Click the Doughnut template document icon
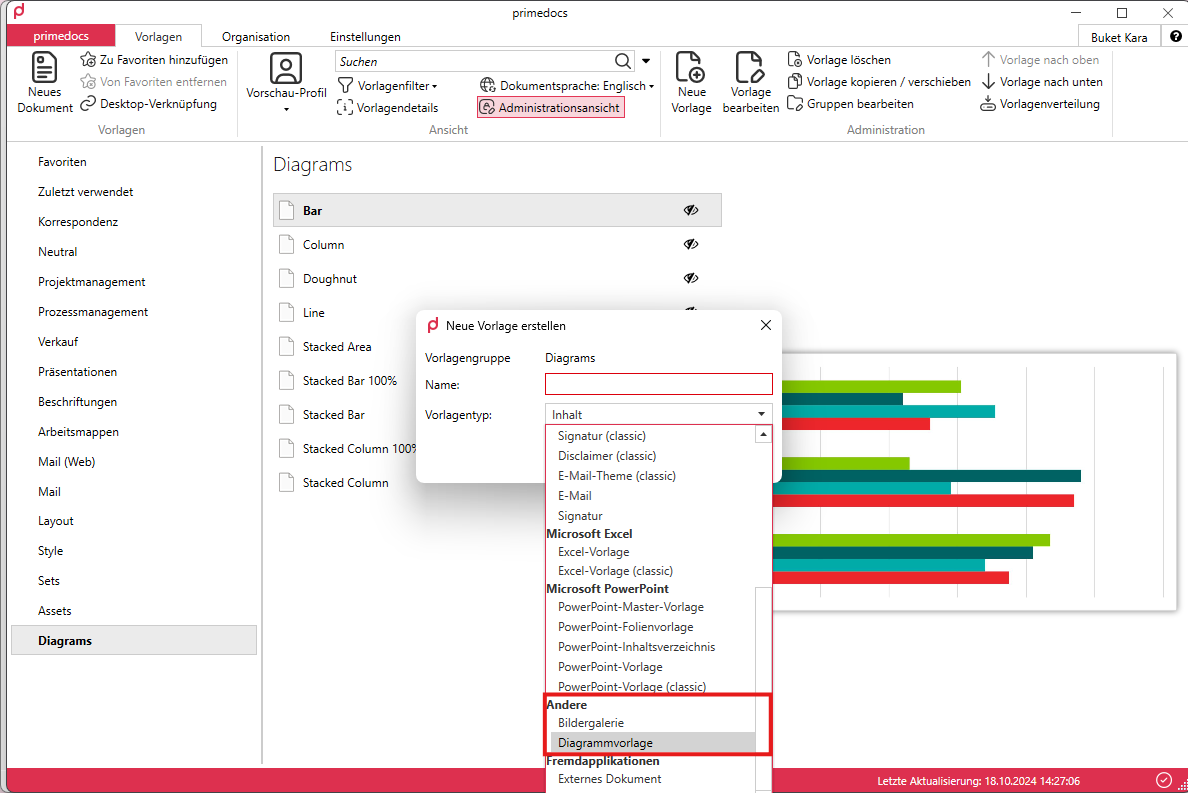The width and height of the screenshot is (1188, 793). [x=286, y=279]
